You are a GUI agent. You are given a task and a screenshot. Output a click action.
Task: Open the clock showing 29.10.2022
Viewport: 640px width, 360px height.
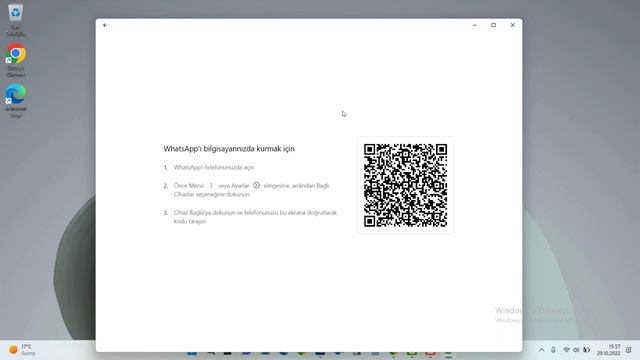click(x=609, y=350)
